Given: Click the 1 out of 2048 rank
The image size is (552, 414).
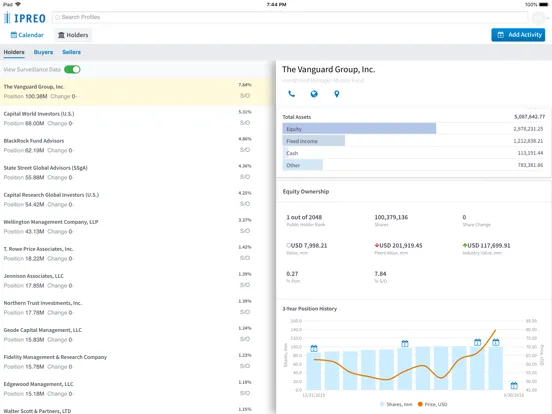Looking at the screenshot, I should click(304, 217).
